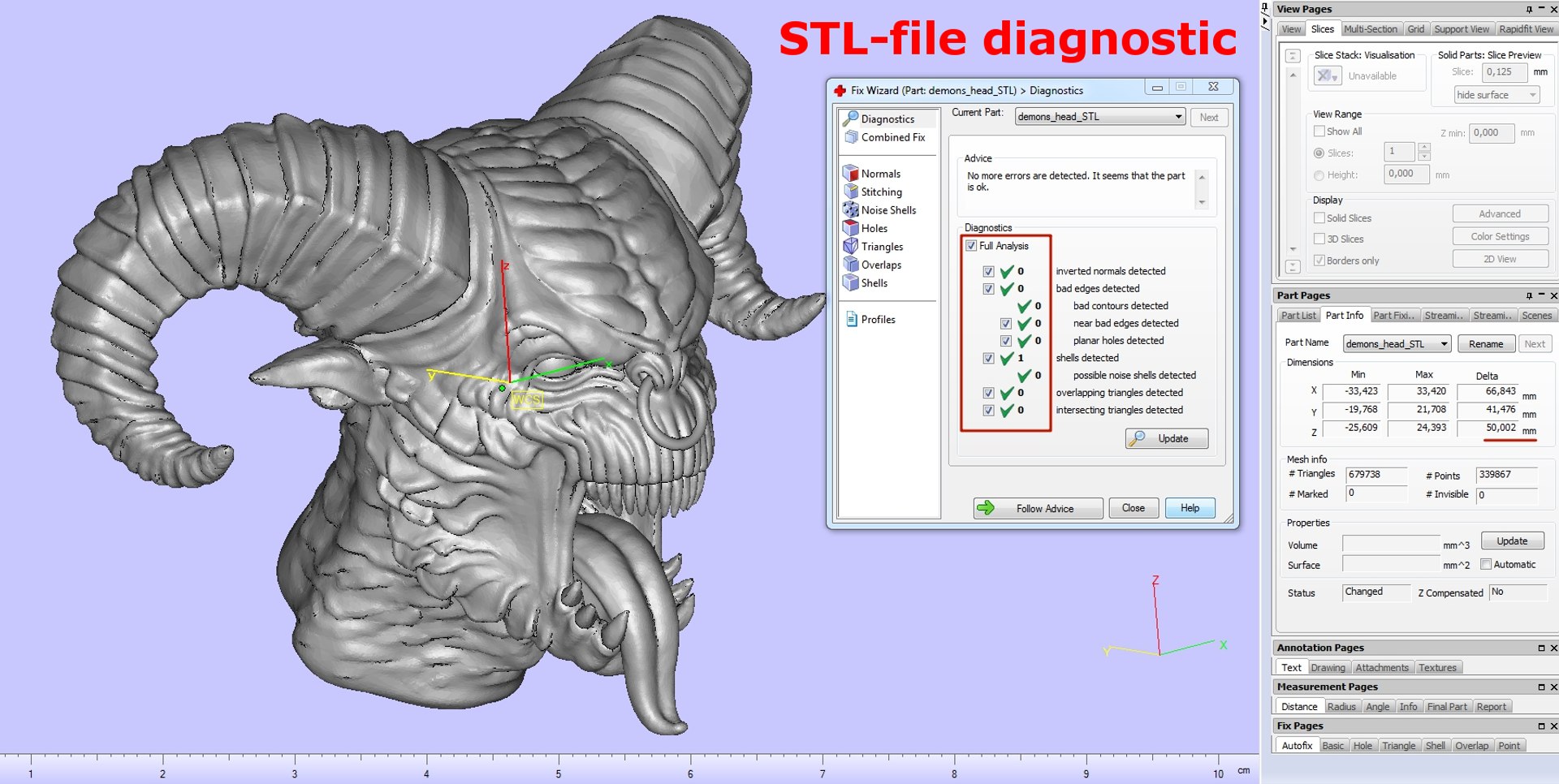Open the Combined Fix page in Fix Wizard
The image size is (1559, 784).
[885, 137]
